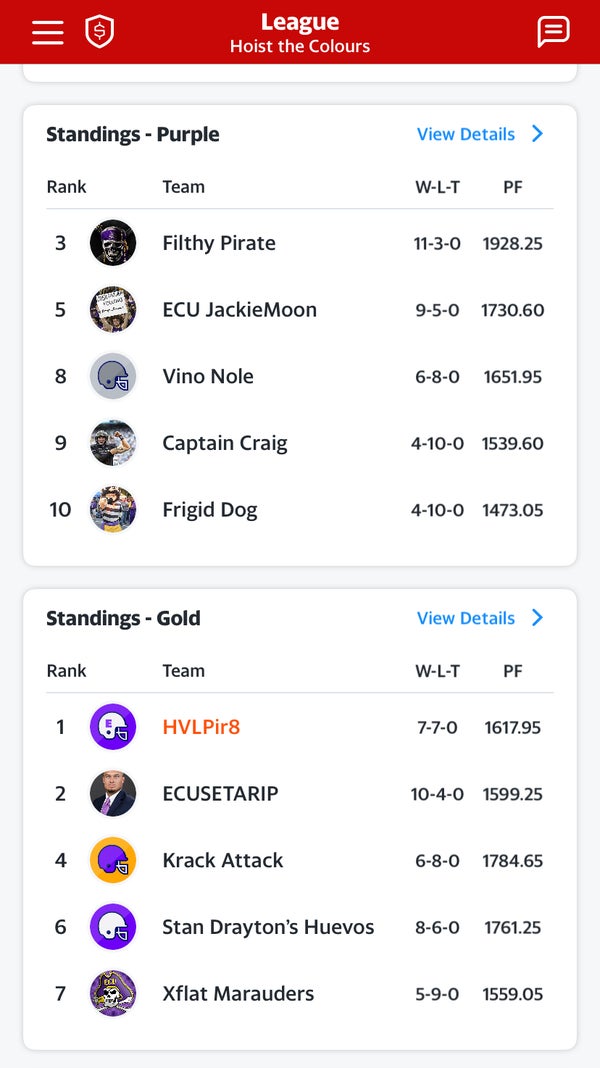Select Filthy Pirate's team avatar
600x1068 pixels.
point(113,242)
